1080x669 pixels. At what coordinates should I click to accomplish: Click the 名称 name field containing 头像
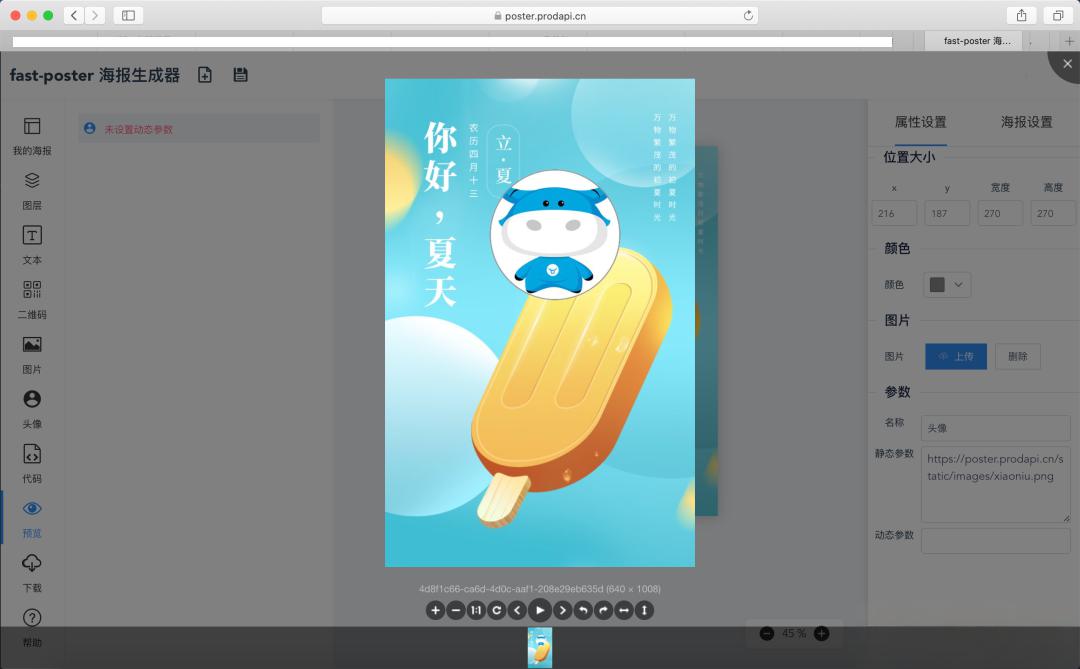pyautogui.click(x=996, y=428)
